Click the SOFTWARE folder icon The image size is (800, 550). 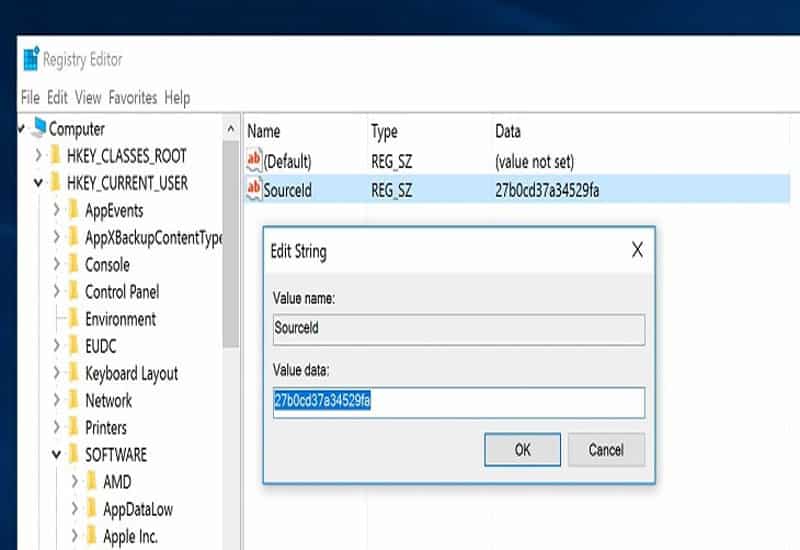coord(73,454)
